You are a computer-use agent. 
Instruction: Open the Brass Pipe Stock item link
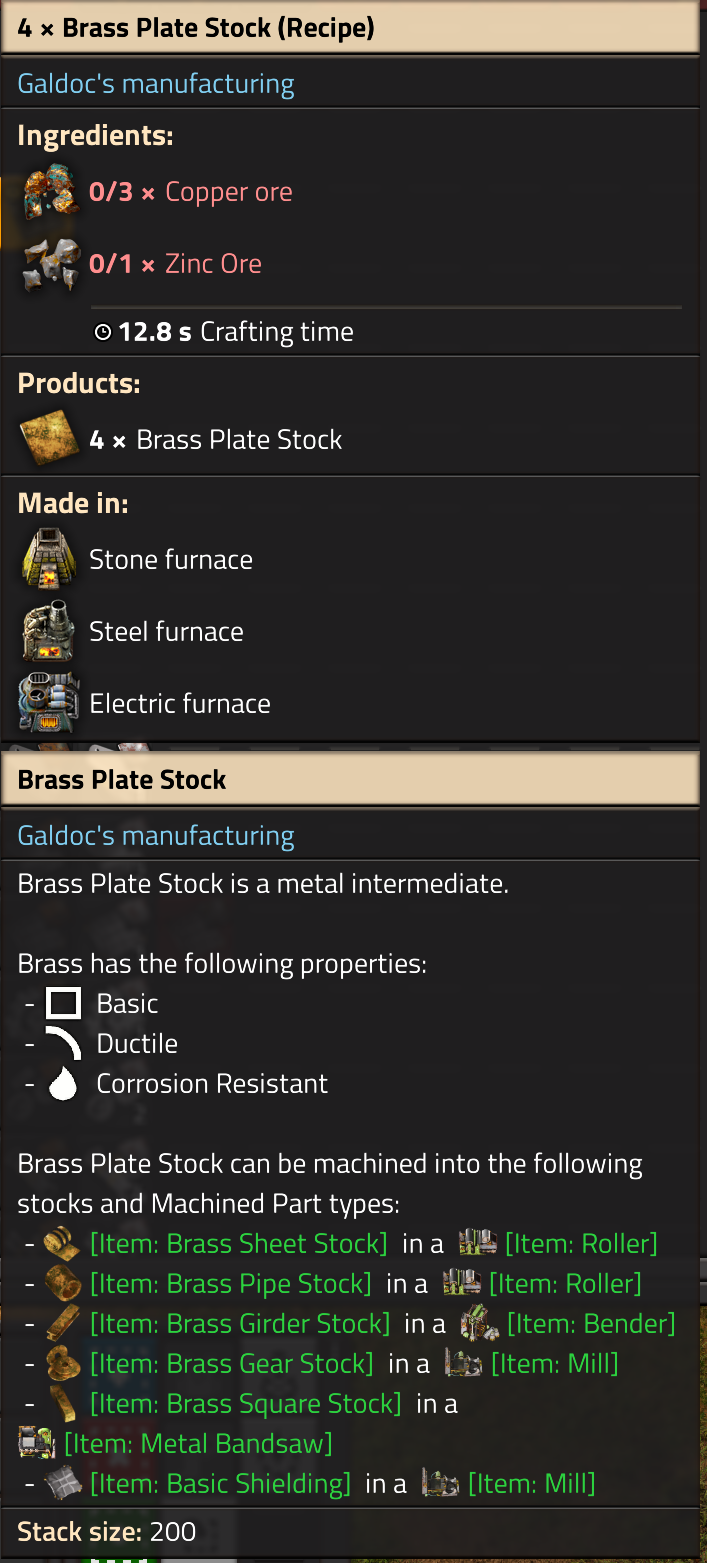pos(230,1284)
